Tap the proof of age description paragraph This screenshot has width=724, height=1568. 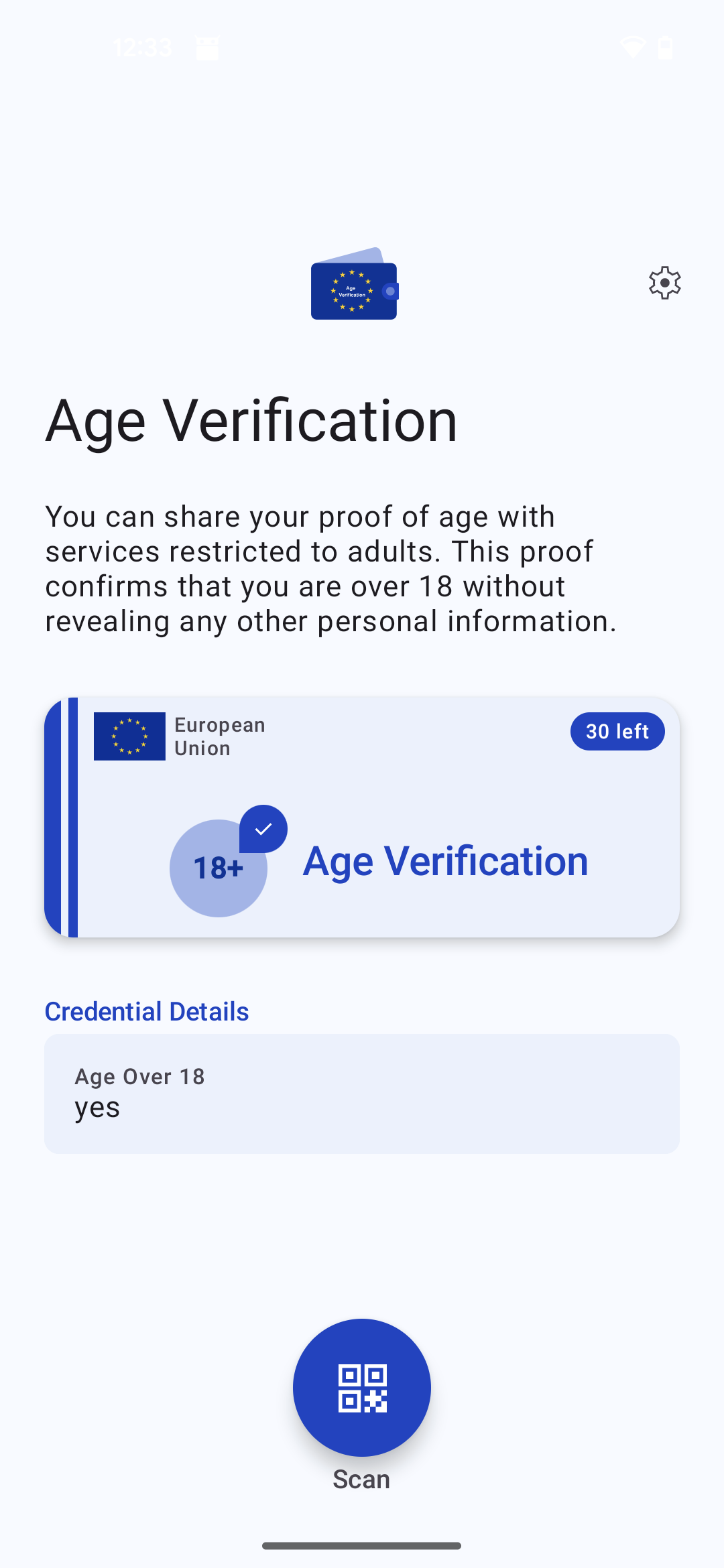point(330,569)
